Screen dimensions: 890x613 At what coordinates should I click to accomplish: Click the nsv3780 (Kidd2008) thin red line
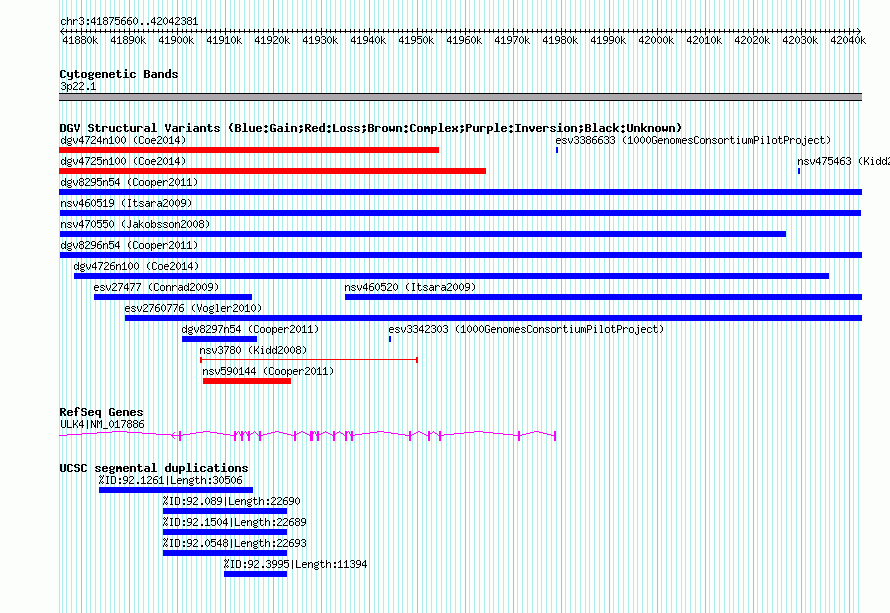pos(309,360)
